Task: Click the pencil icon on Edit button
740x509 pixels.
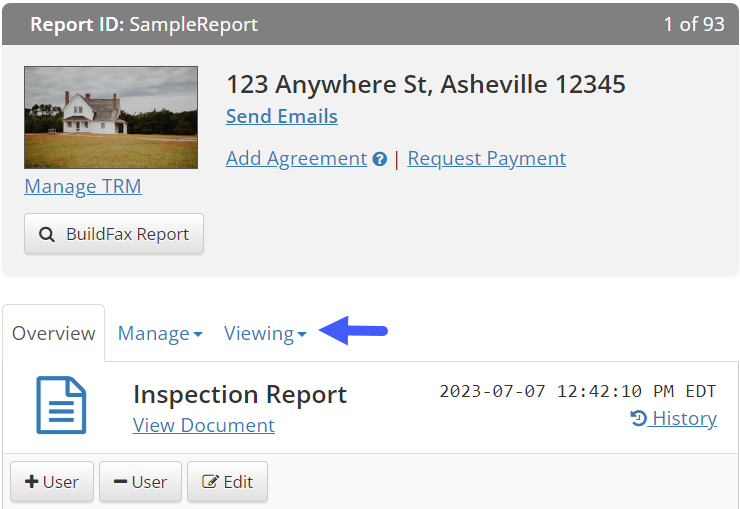Action: click(210, 482)
